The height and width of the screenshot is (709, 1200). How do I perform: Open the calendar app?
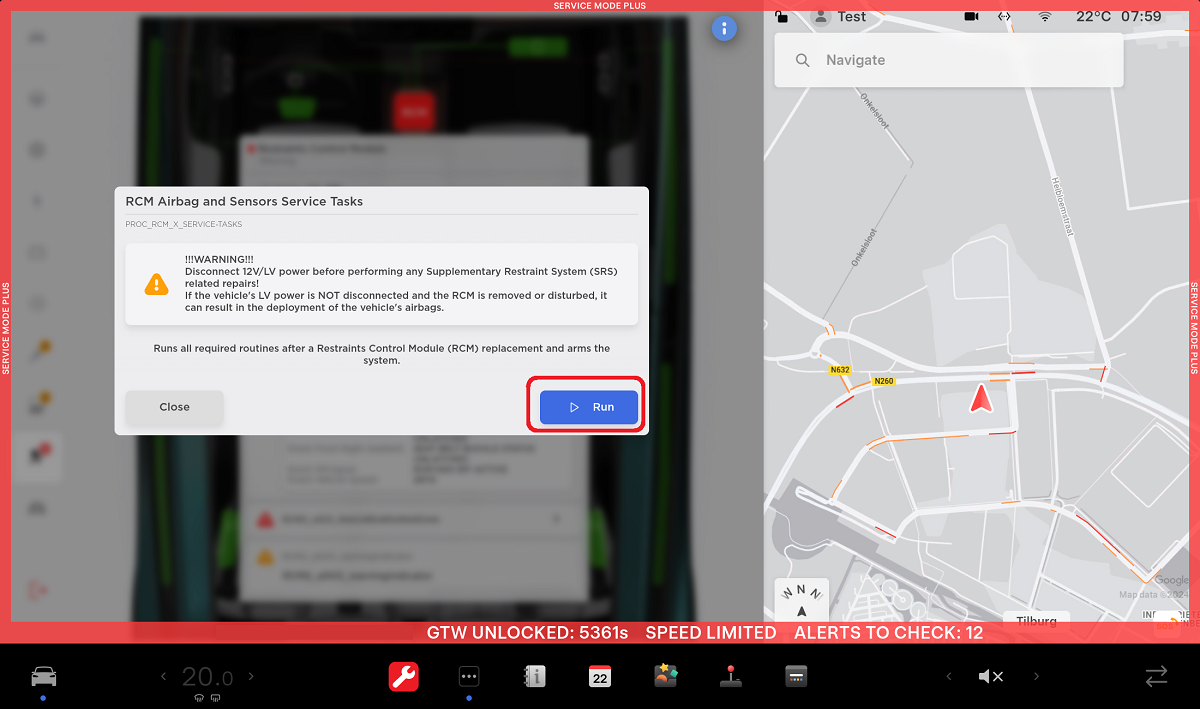600,677
